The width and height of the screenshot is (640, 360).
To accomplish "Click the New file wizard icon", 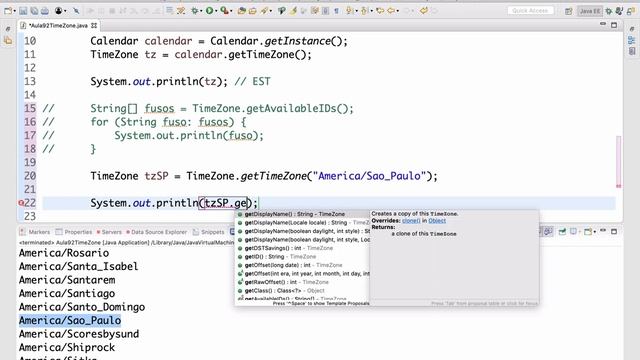I will pyautogui.click(x=8, y=11).
